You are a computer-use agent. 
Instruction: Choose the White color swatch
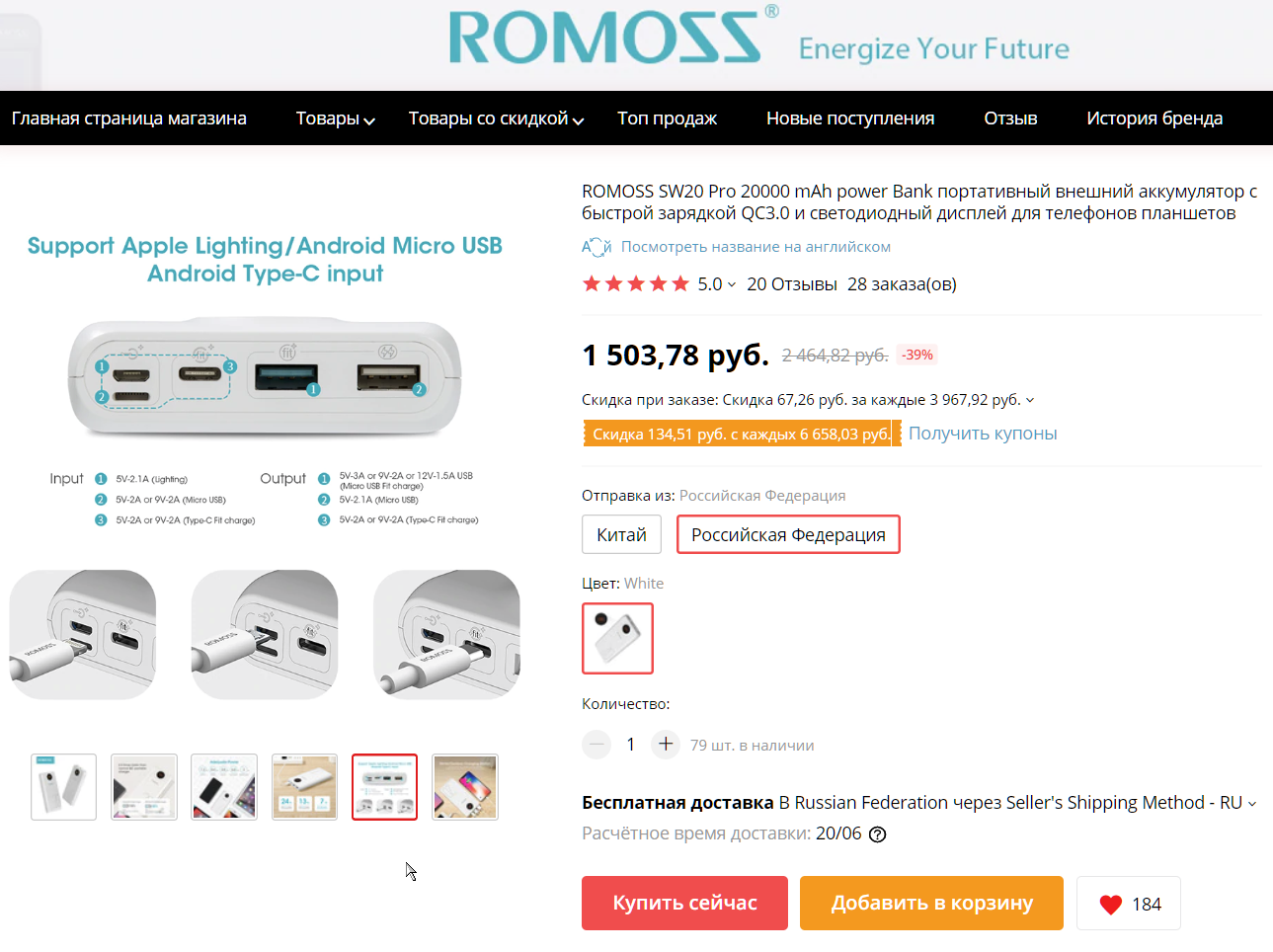point(617,638)
